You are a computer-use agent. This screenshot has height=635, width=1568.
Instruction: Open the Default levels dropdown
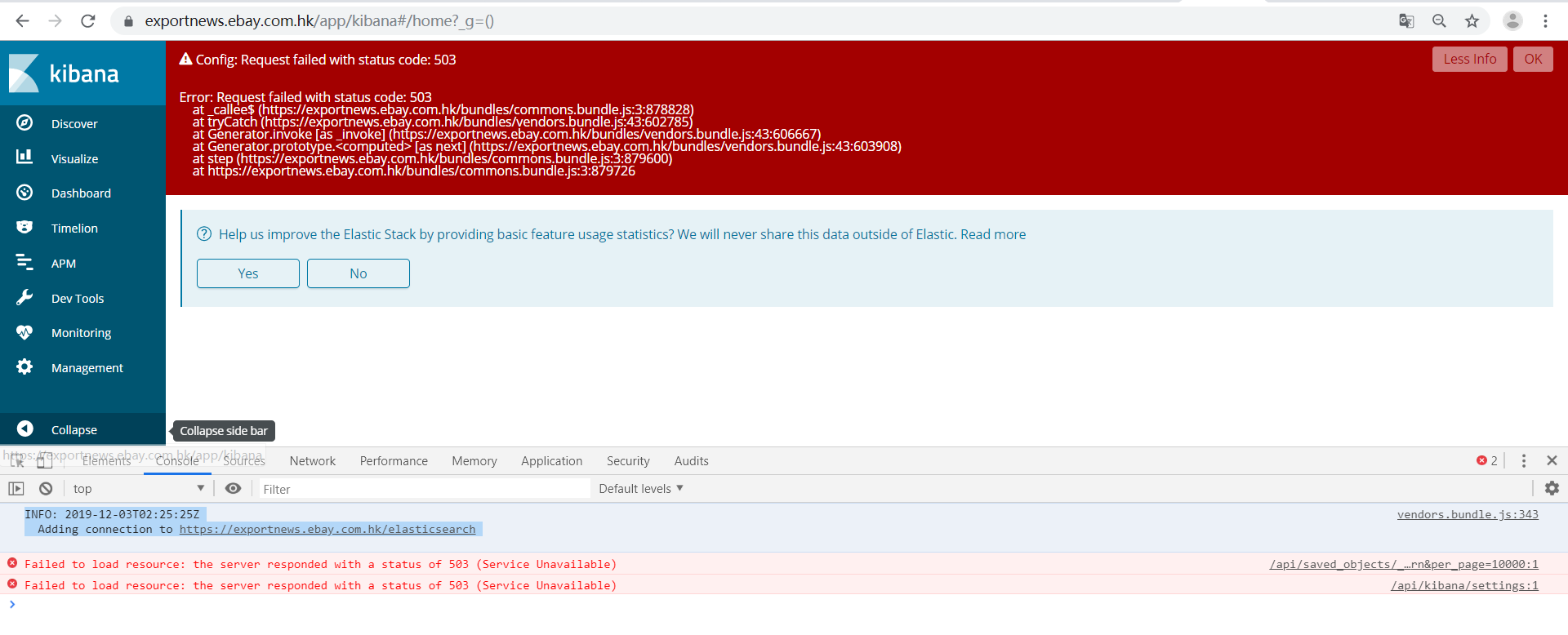[x=641, y=489]
